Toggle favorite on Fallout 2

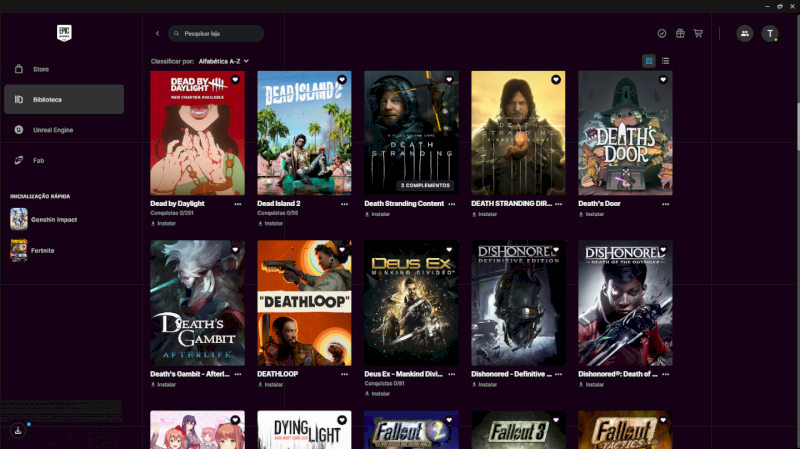[449, 420]
